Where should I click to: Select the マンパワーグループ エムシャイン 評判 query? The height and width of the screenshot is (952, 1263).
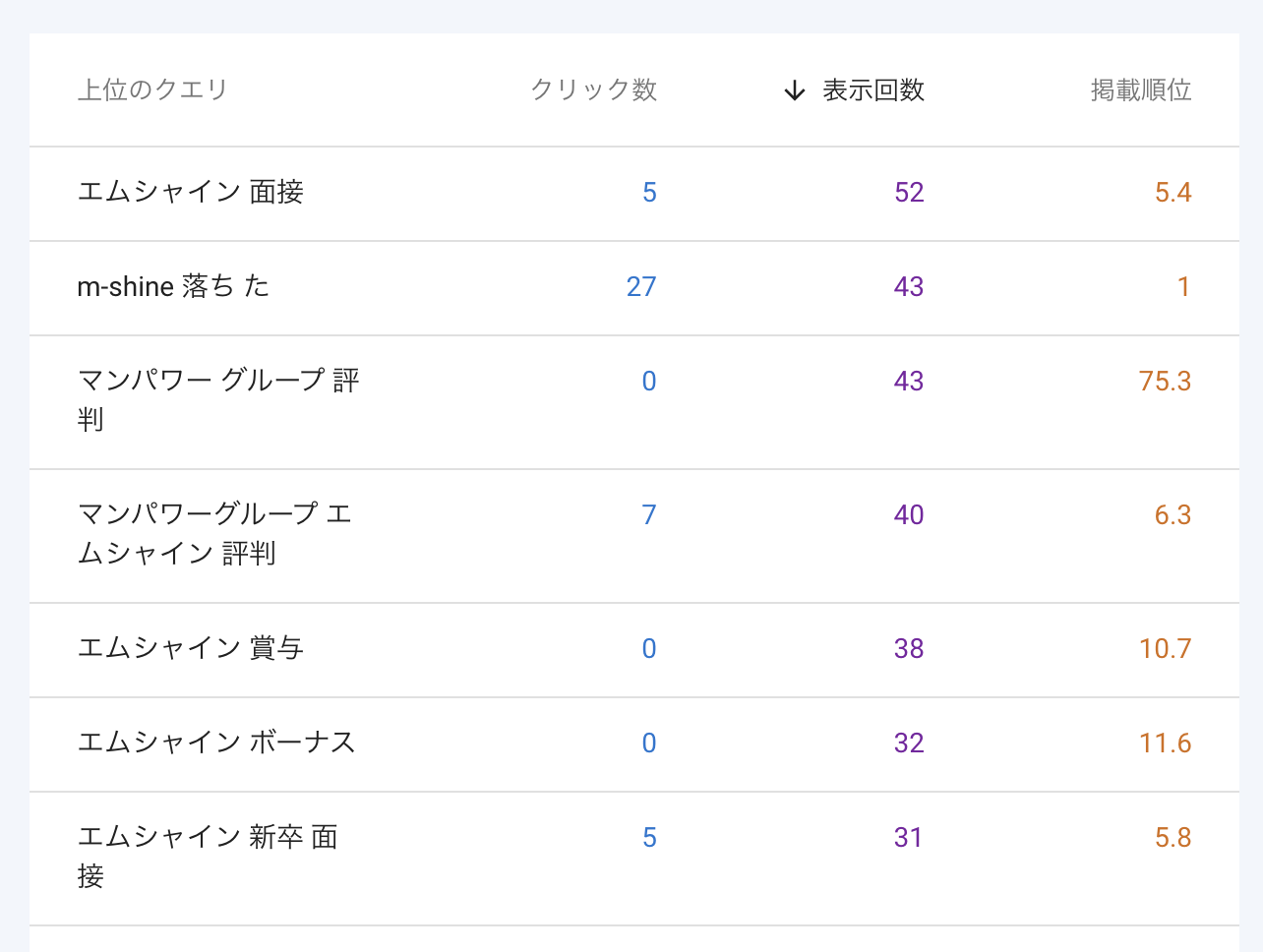click(x=214, y=534)
